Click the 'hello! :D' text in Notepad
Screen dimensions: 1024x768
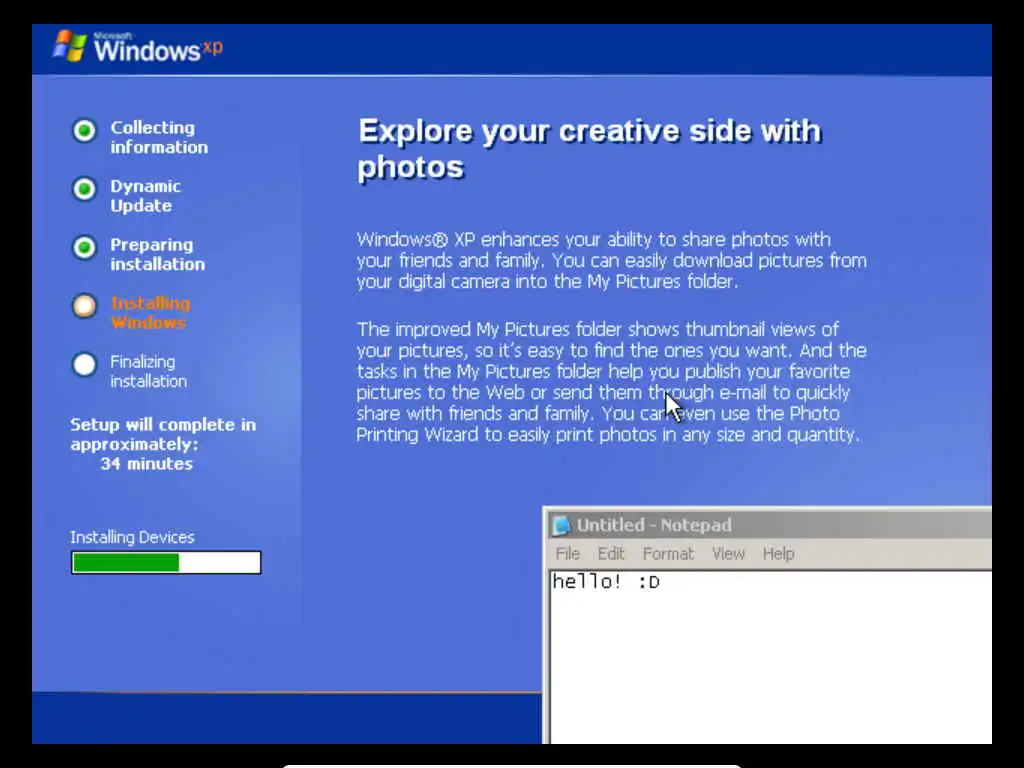(605, 581)
